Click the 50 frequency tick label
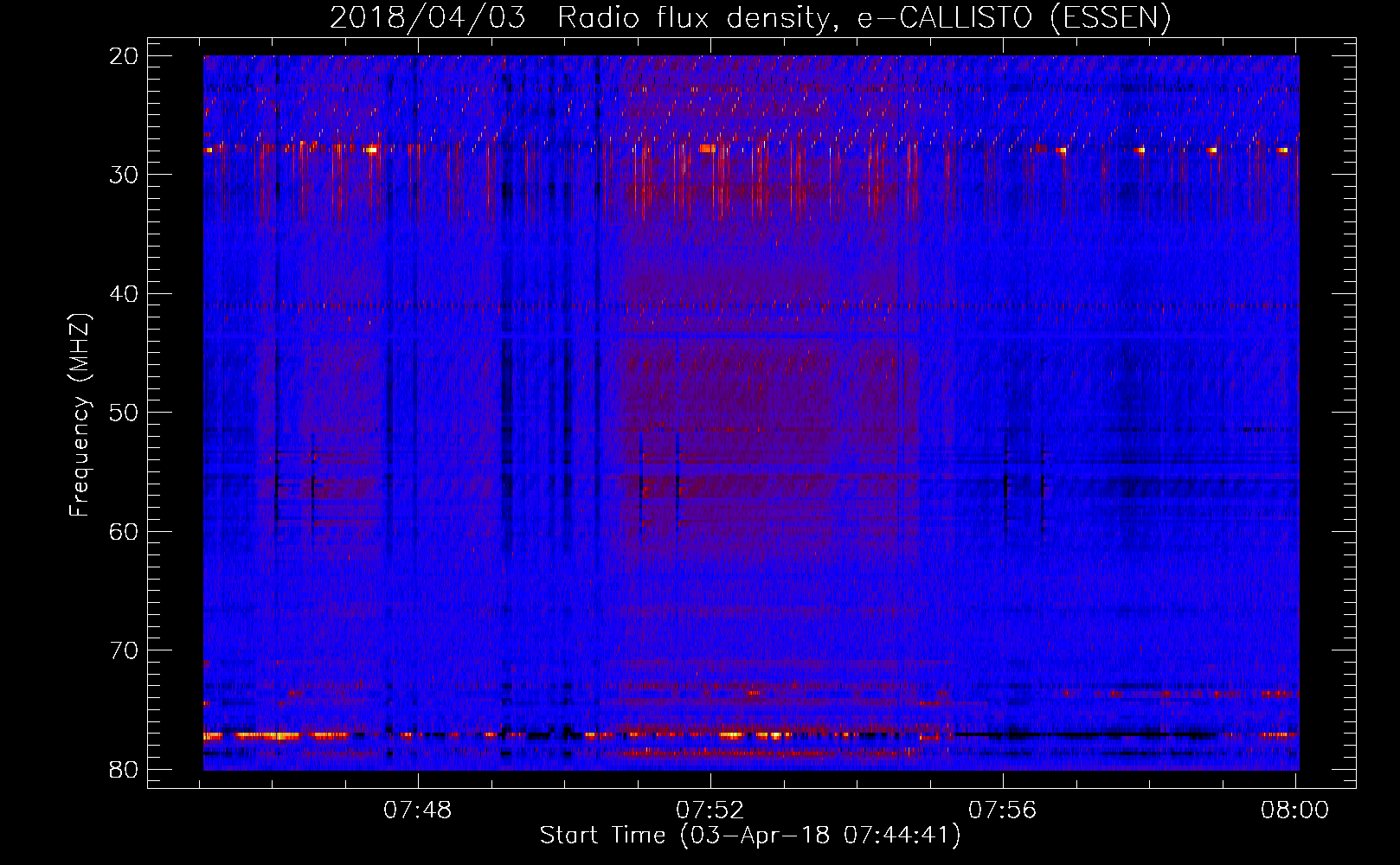1400x865 pixels. [x=125, y=413]
